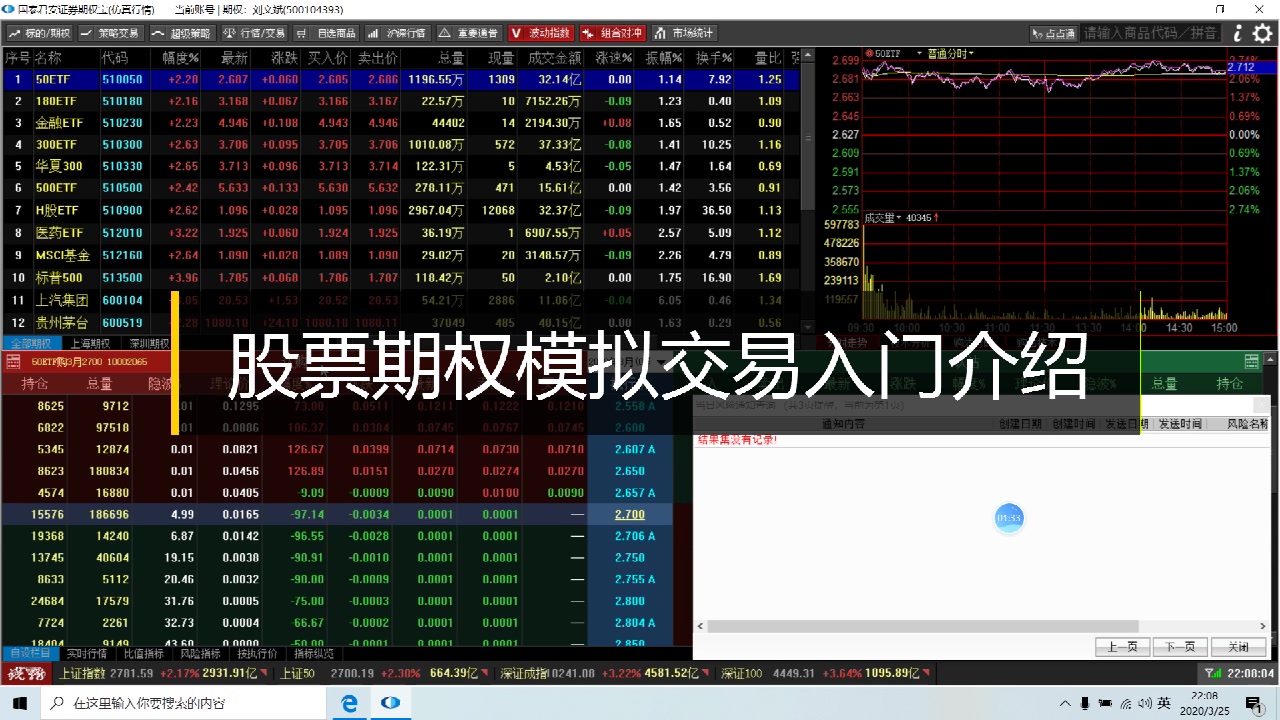Click the green signal strength status icon
This screenshot has height=720, width=1280.
[x=1213, y=674]
